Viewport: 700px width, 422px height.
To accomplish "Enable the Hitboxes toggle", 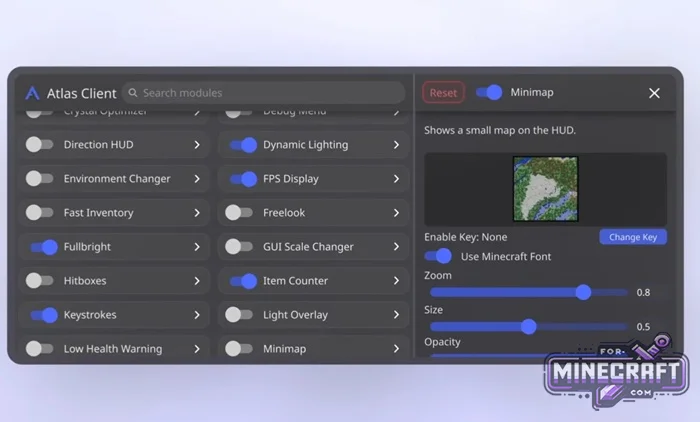I will (39, 281).
